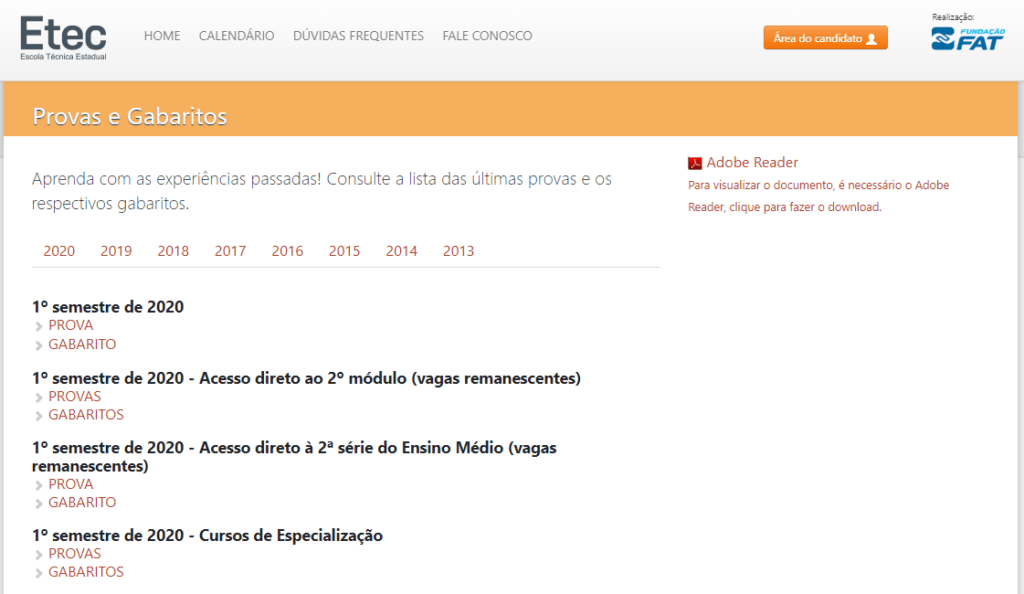Download the first semester 2020 PROVA
This screenshot has height=594, width=1024.
click(71, 325)
